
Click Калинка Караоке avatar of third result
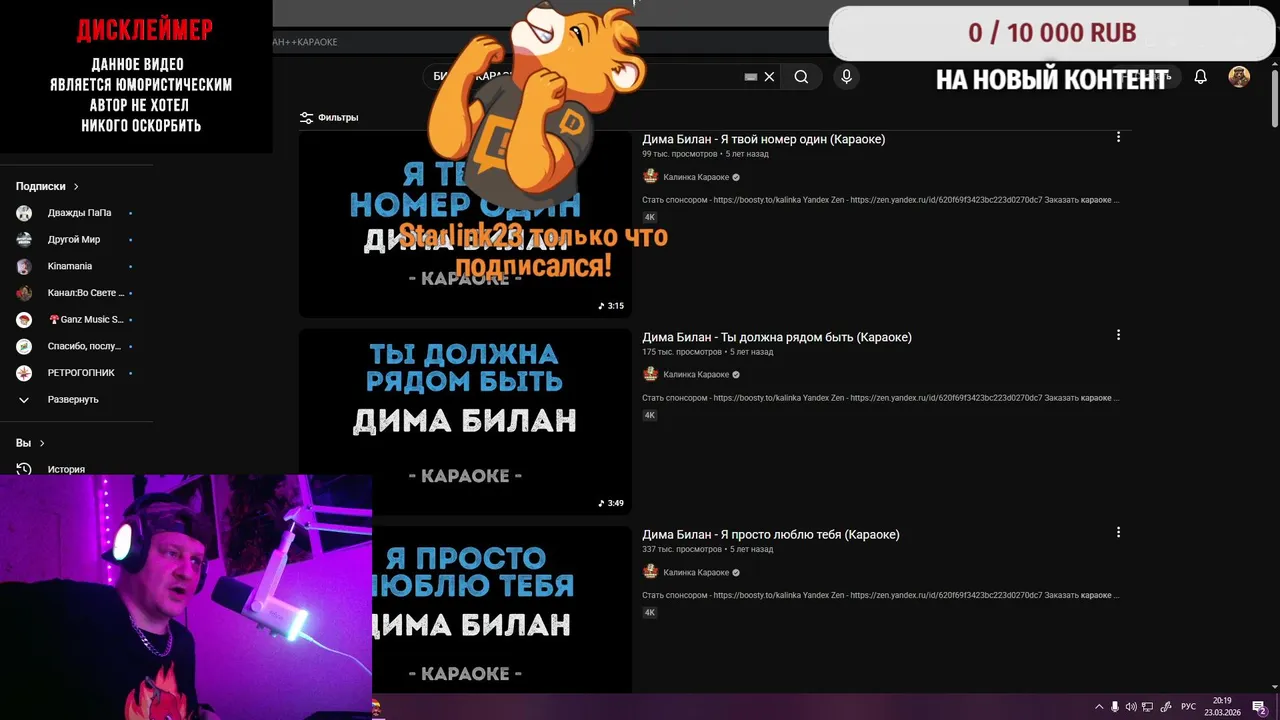coord(650,572)
